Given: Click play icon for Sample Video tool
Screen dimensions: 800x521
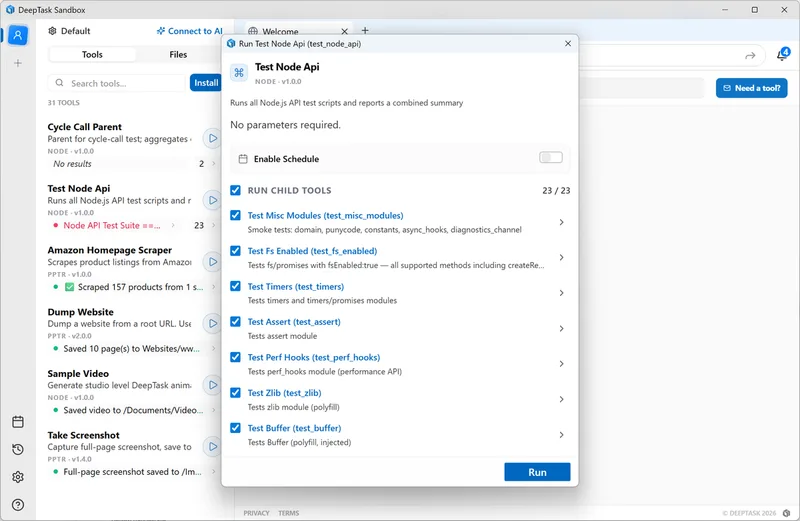Looking at the screenshot, I should (x=212, y=385).
